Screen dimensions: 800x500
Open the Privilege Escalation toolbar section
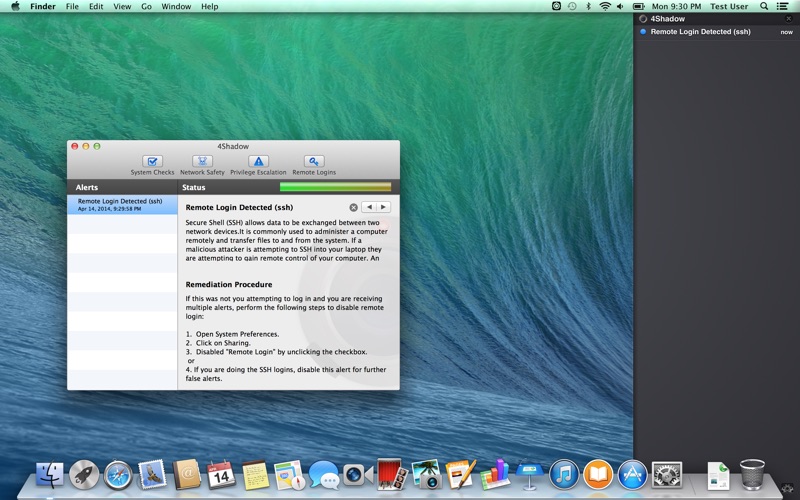point(258,165)
